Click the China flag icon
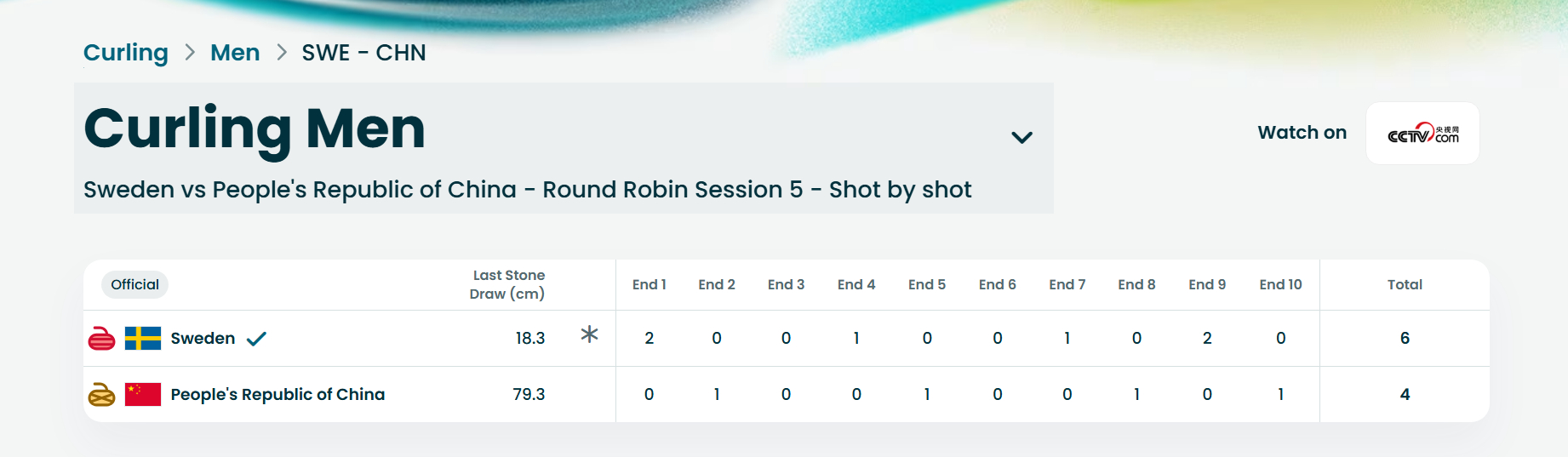 (142, 394)
